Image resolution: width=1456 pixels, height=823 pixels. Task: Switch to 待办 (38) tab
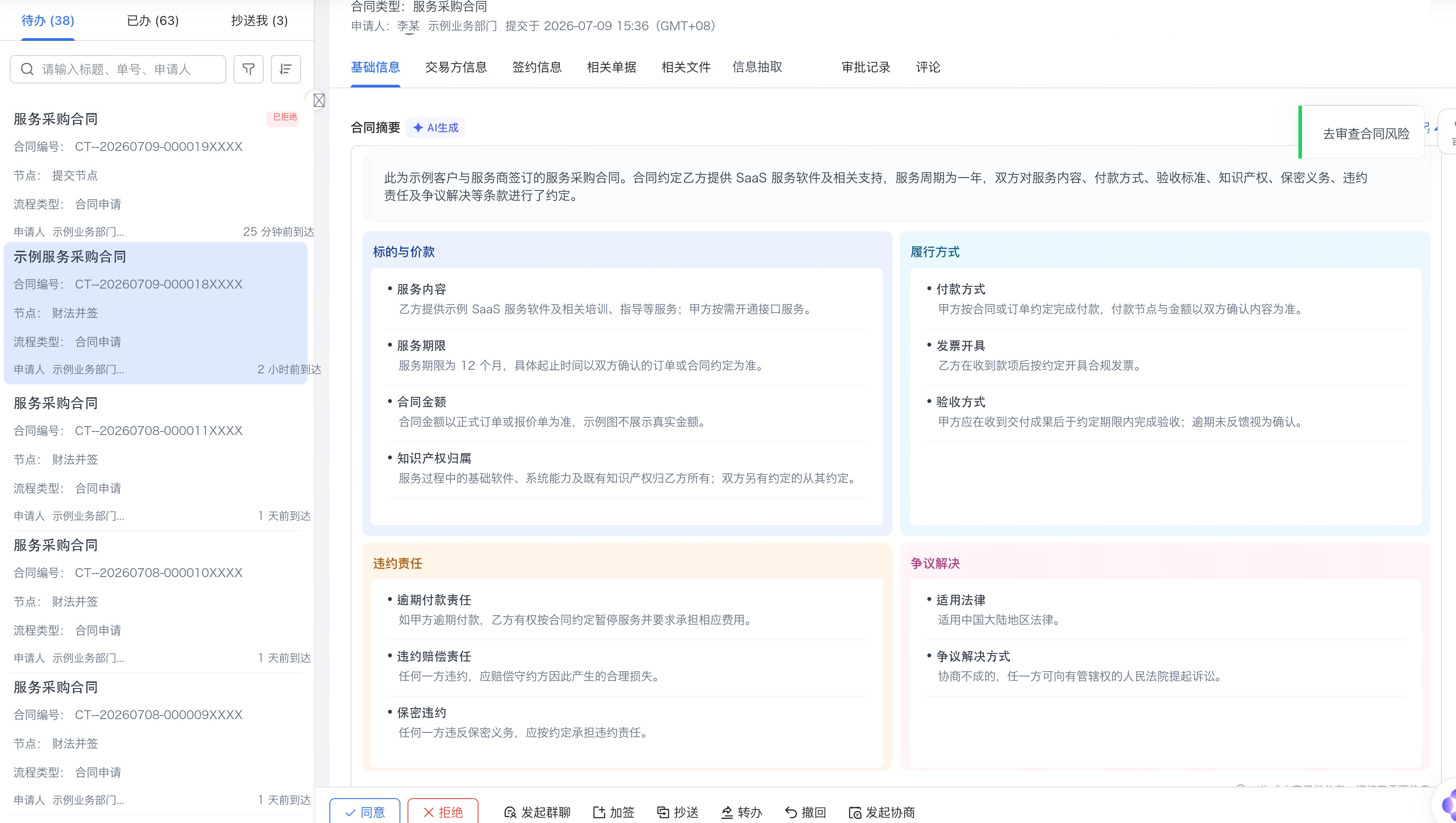[48, 20]
